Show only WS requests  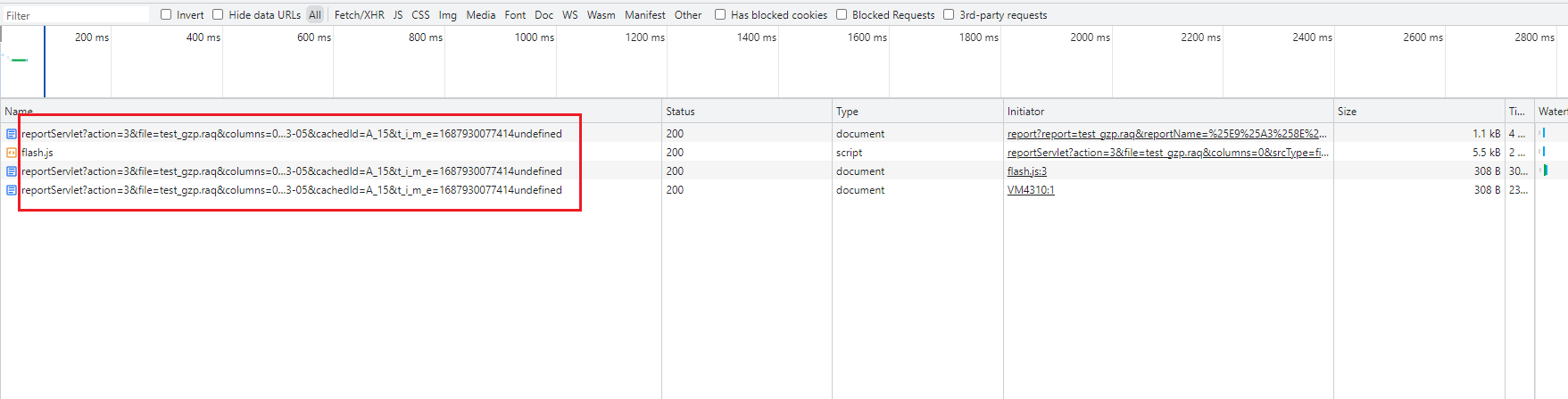(569, 15)
